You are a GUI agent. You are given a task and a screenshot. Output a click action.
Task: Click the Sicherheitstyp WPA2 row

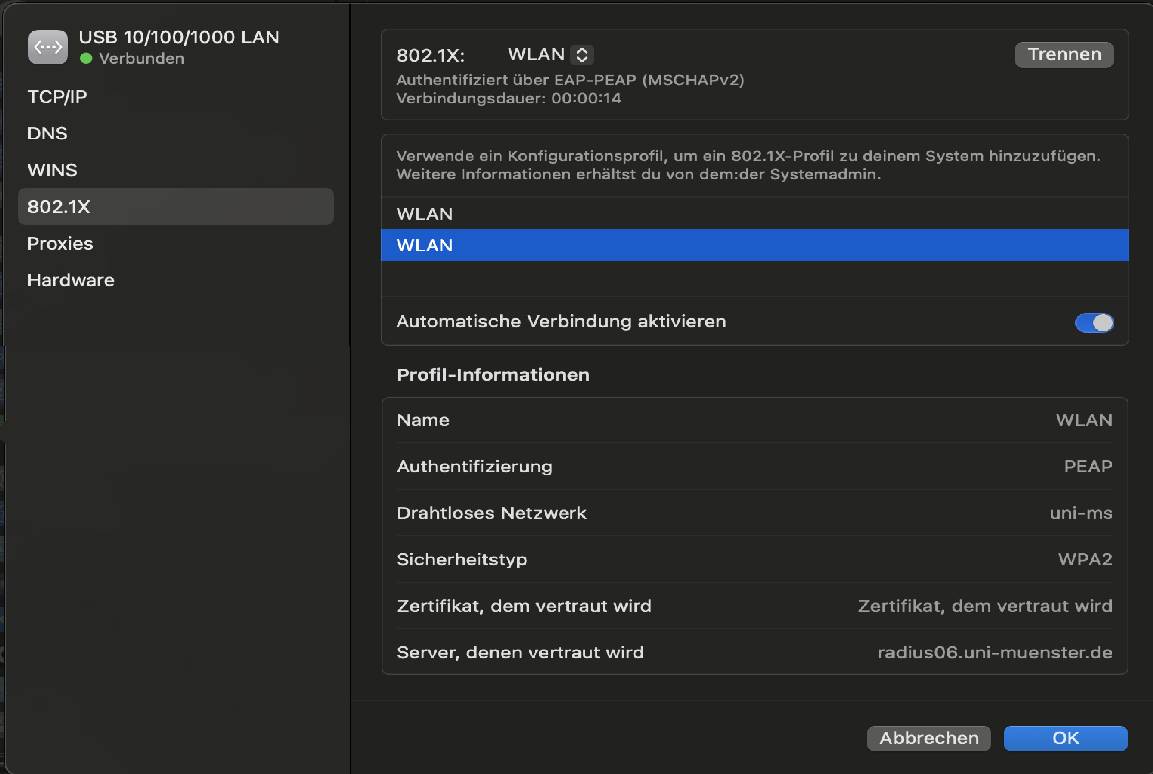(x=754, y=559)
